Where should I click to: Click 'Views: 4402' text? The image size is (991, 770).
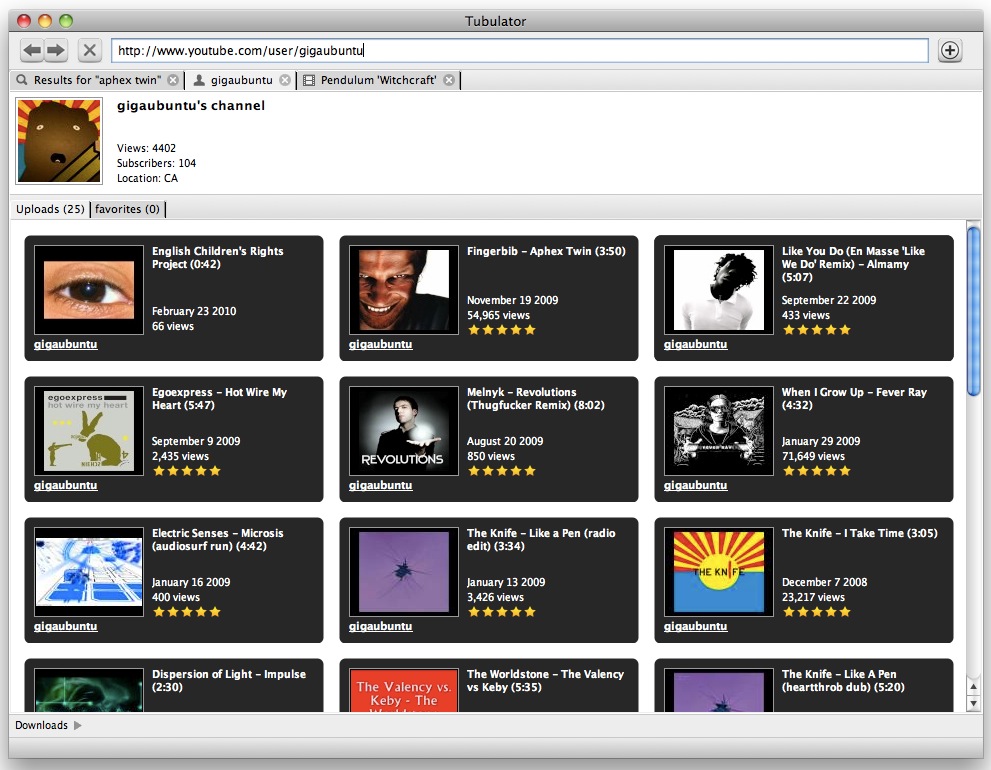[146, 148]
